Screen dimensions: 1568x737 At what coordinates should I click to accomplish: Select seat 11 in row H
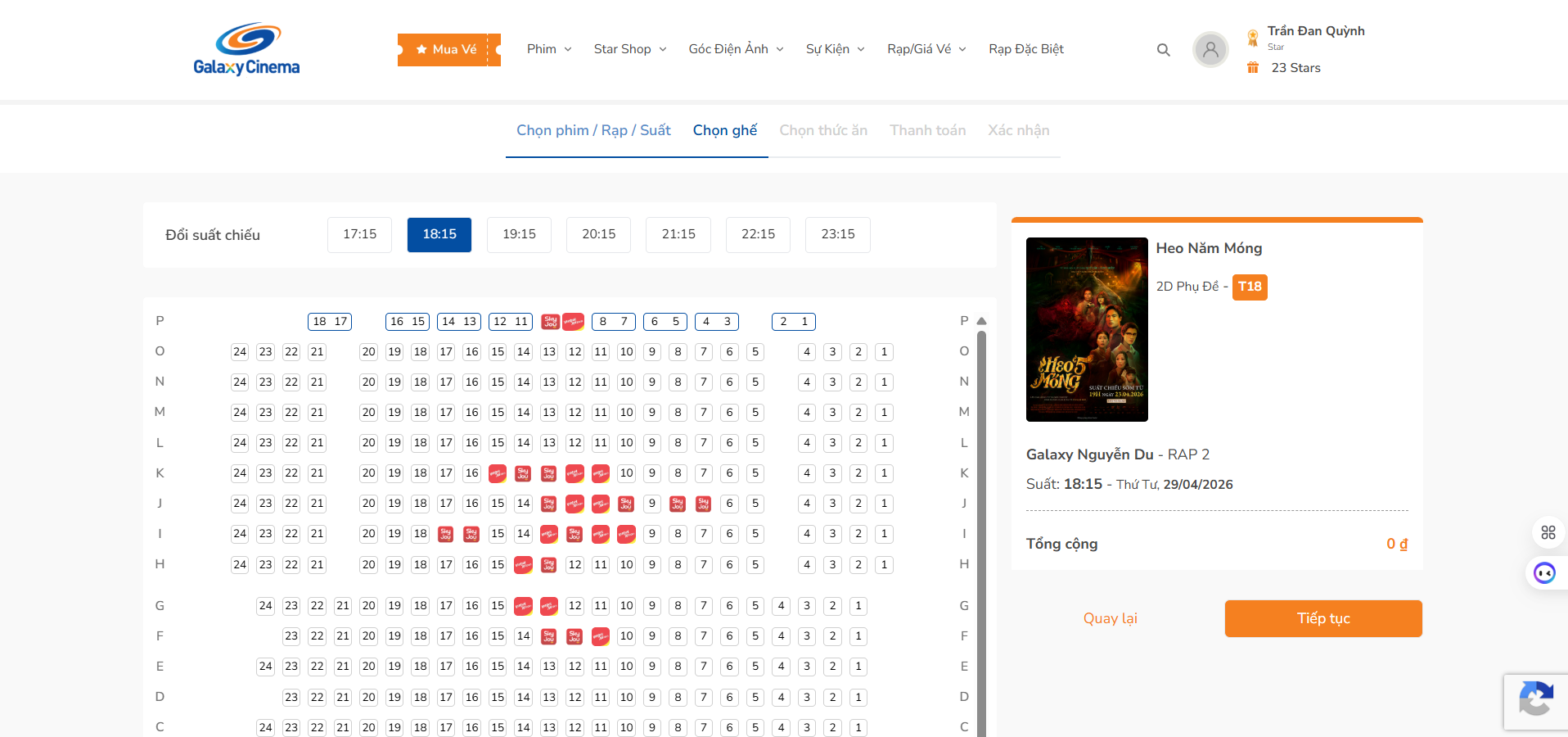point(601,565)
